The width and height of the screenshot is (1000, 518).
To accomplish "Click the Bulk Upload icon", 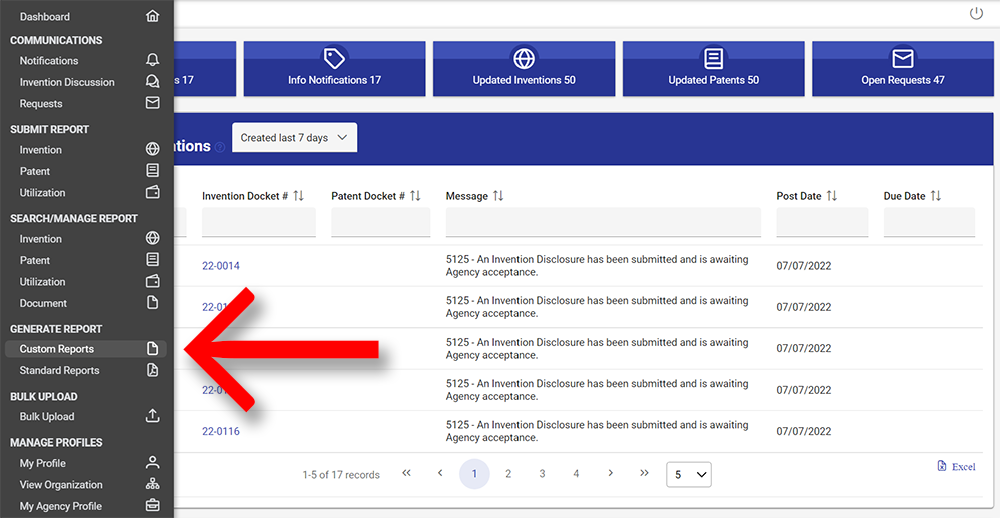I will (x=152, y=416).
